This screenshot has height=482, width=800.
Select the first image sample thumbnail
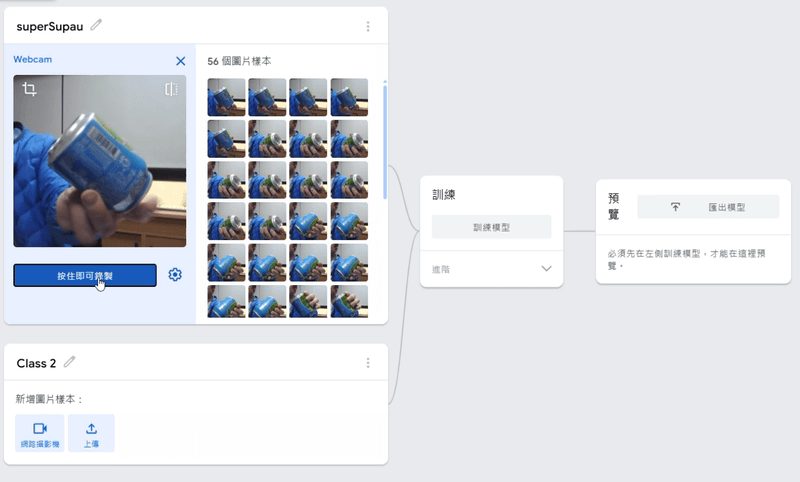(226, 98)
